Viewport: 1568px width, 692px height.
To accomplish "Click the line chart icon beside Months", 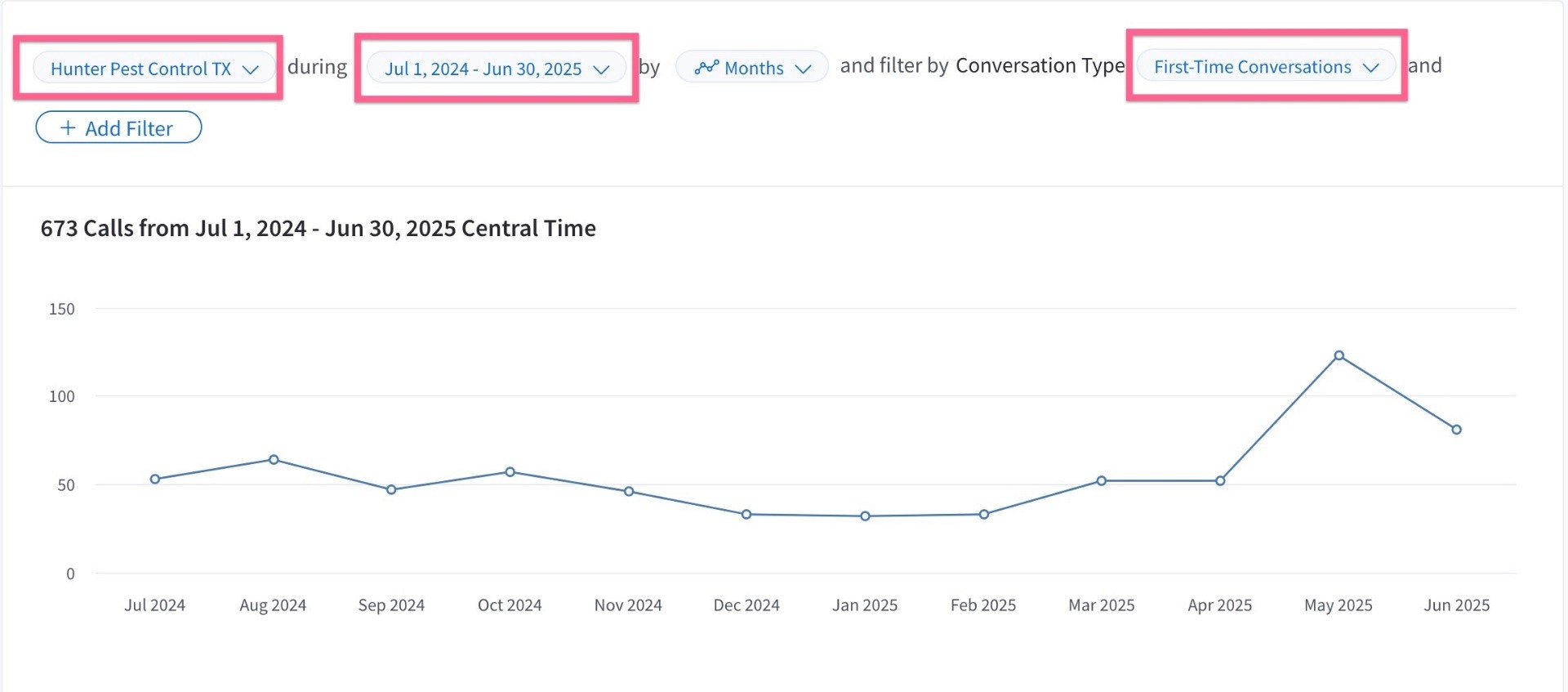I will point(706,67).
